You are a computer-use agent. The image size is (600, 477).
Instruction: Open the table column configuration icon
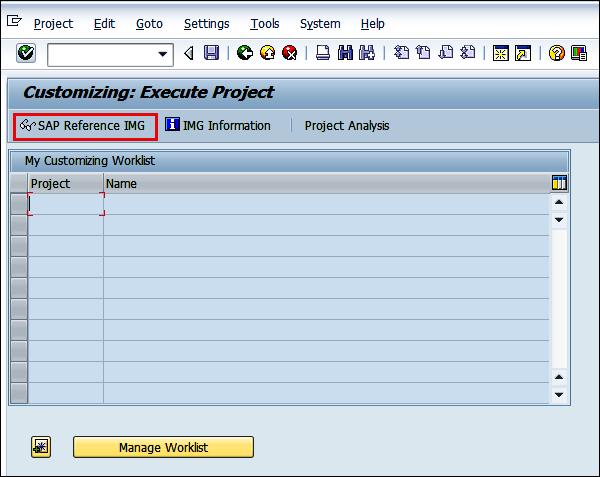(559, 183)
